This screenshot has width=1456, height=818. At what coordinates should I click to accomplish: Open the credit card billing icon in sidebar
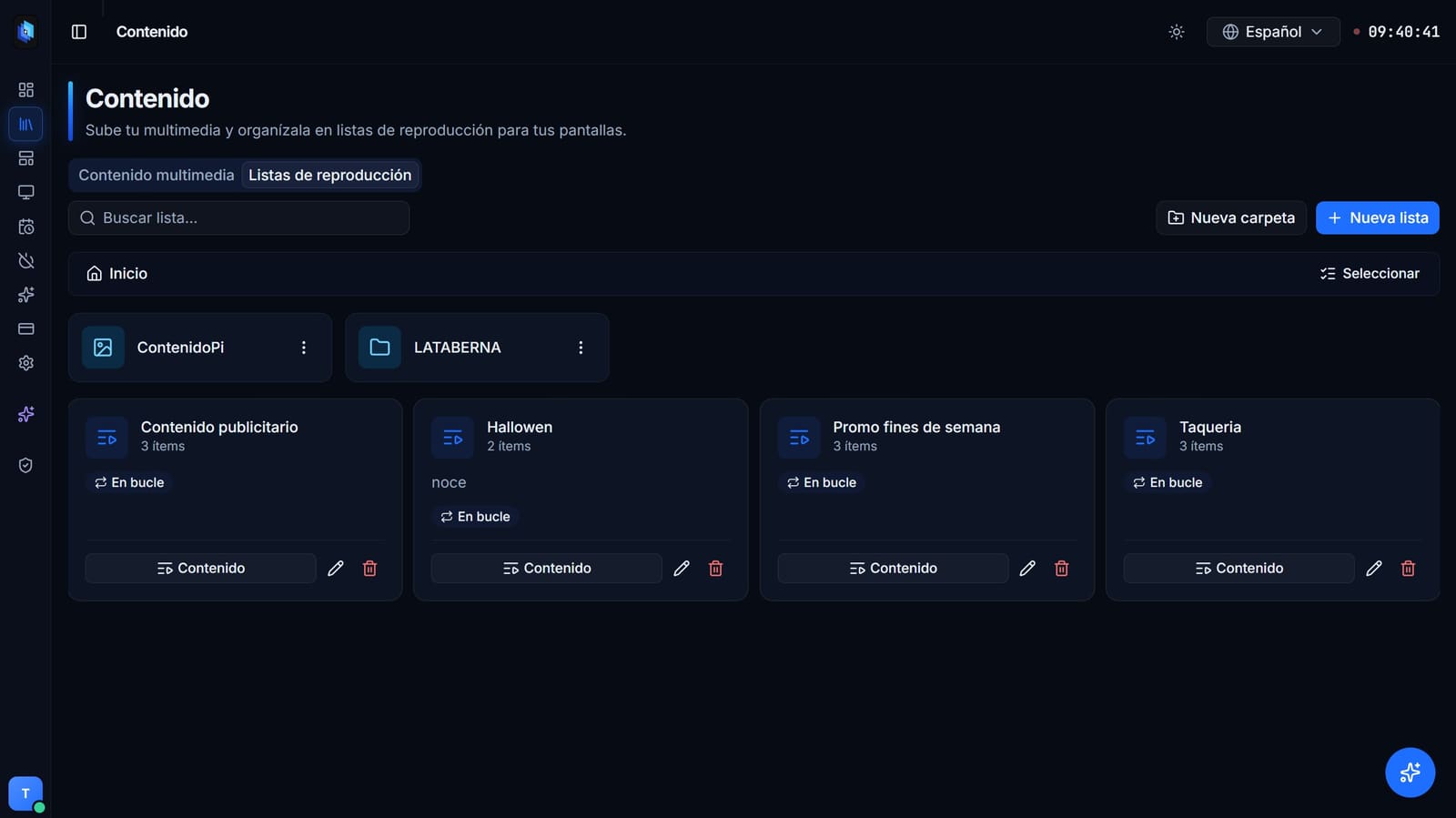(25, 328)
